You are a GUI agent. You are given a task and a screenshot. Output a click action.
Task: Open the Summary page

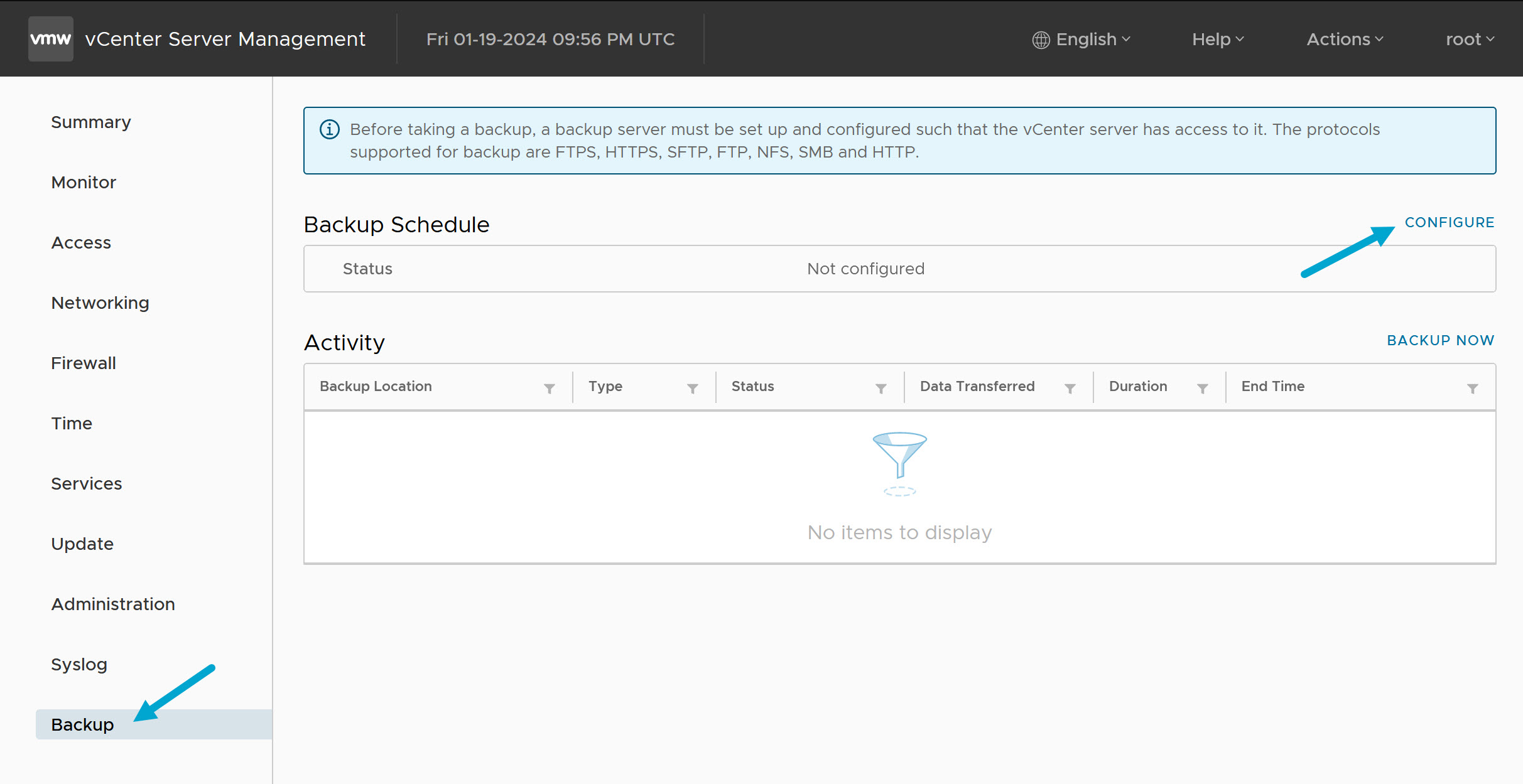point(90,122)
